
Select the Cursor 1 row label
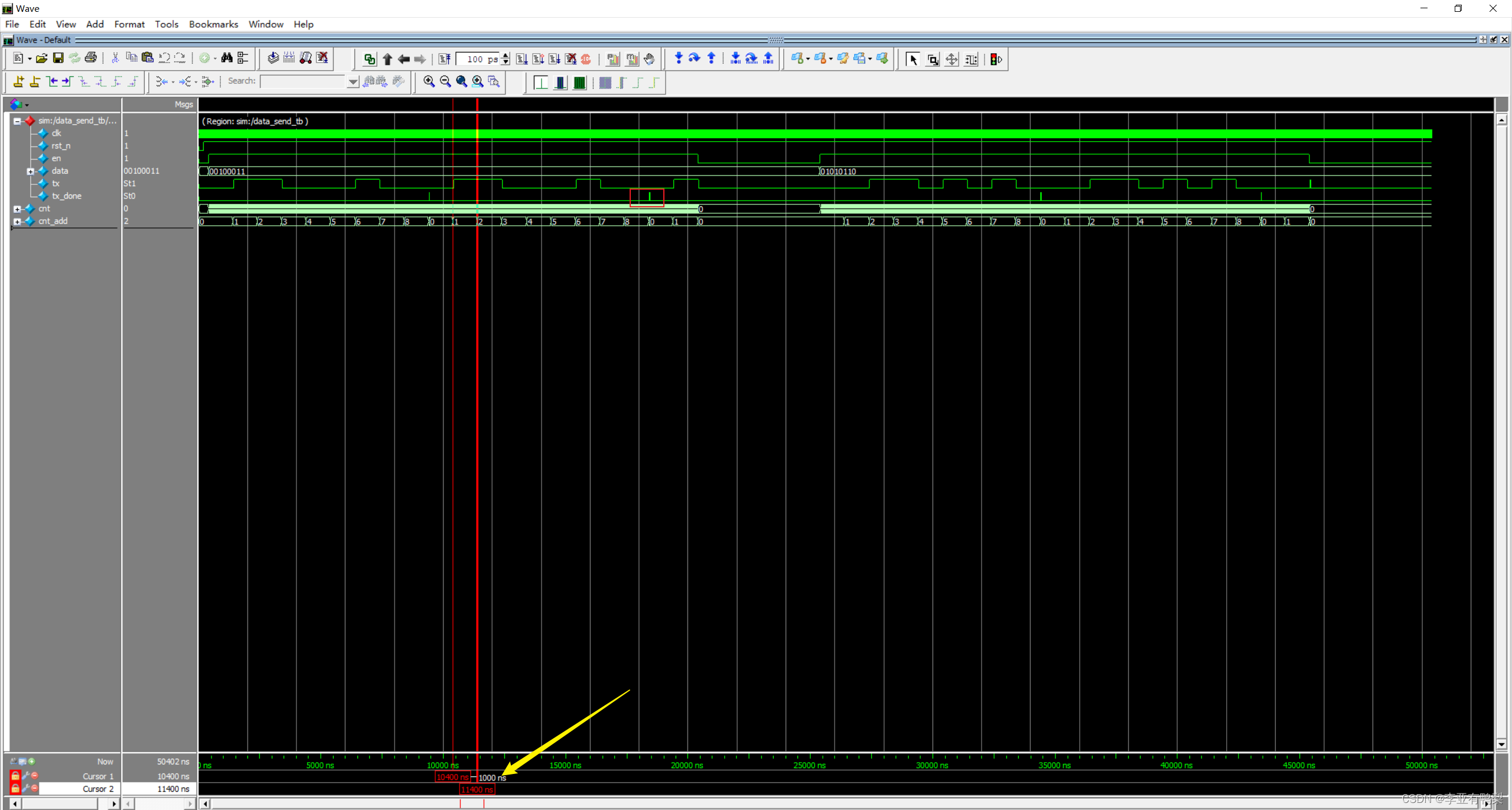coord(98,776)
